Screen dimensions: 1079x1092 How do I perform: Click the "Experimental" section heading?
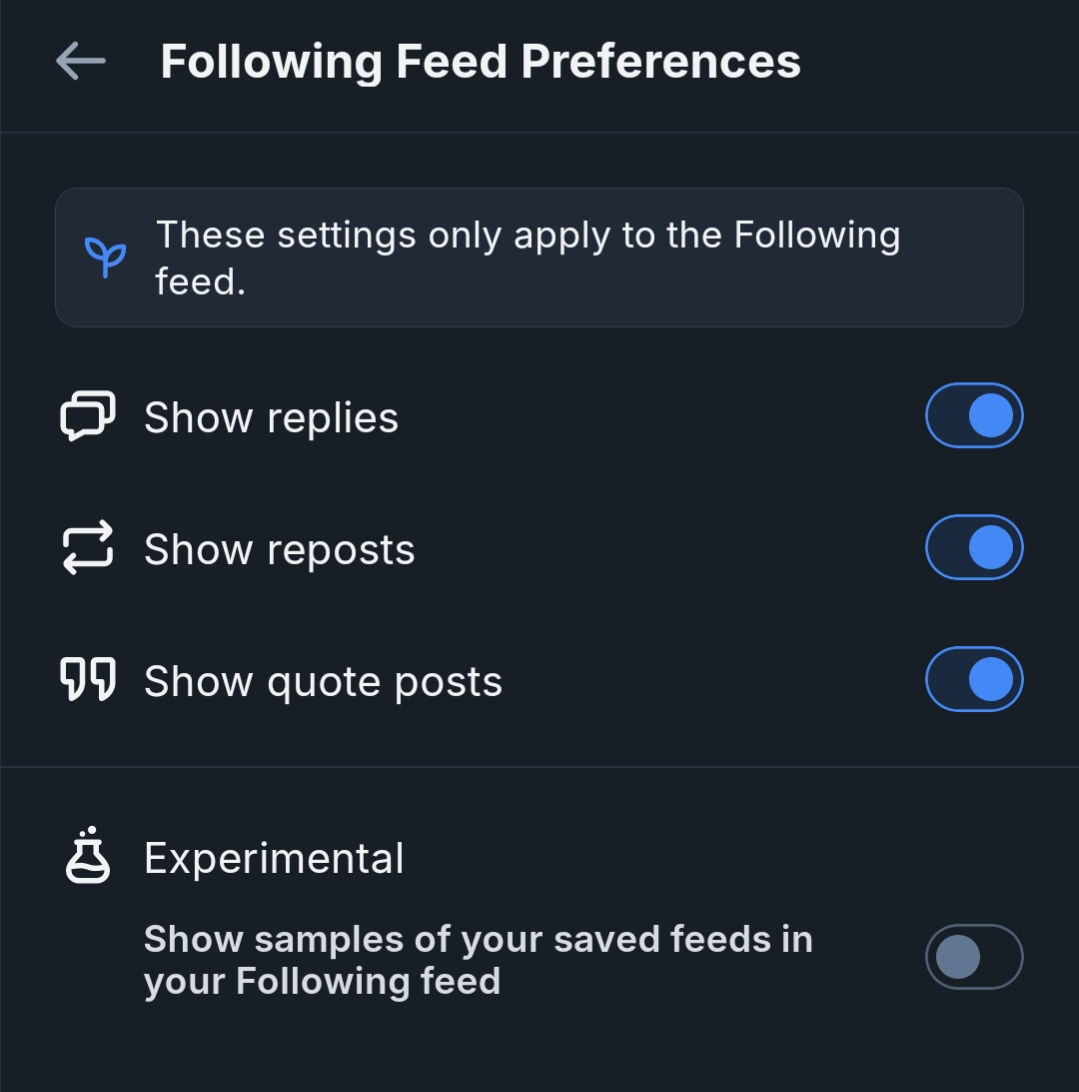point(274,859)
